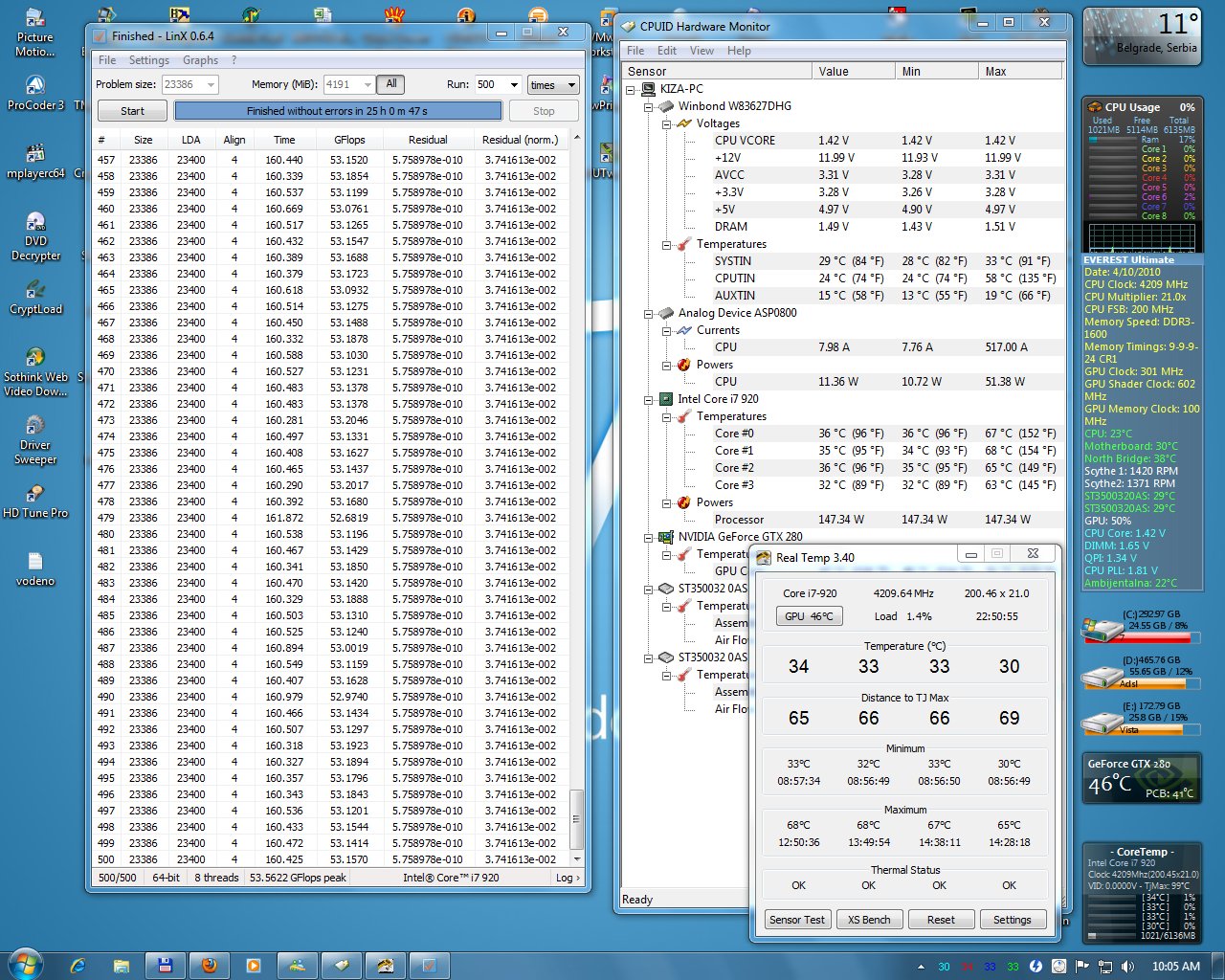The image size is (1225, 980).
Task: Click the GeForce GTX 280 temperature gadget
Action: [x=1141, y=778]
